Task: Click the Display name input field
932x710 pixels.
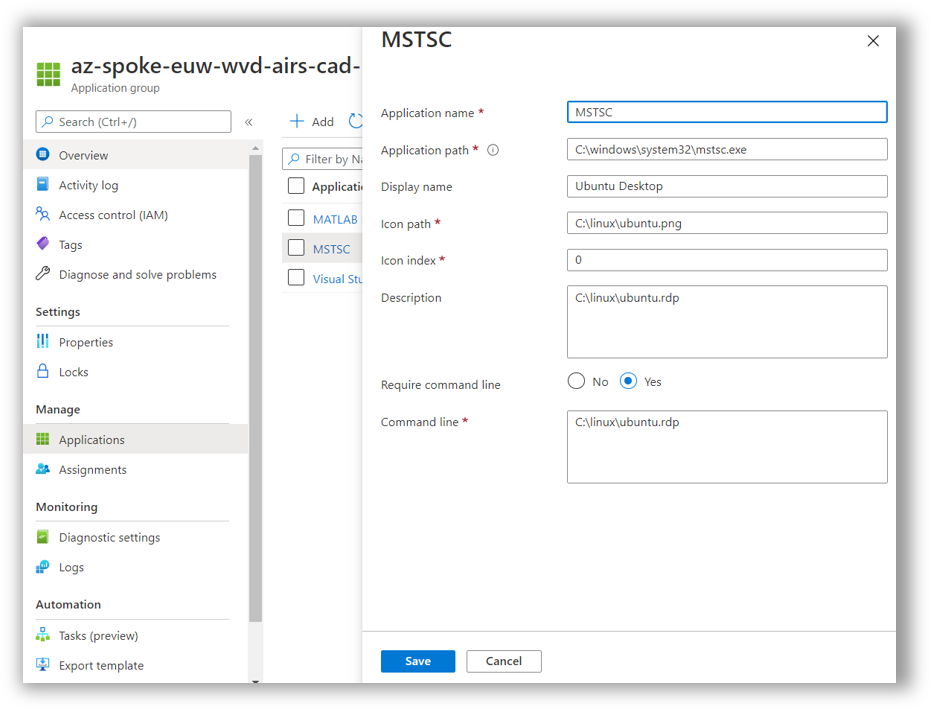Action: pos(726,186)
